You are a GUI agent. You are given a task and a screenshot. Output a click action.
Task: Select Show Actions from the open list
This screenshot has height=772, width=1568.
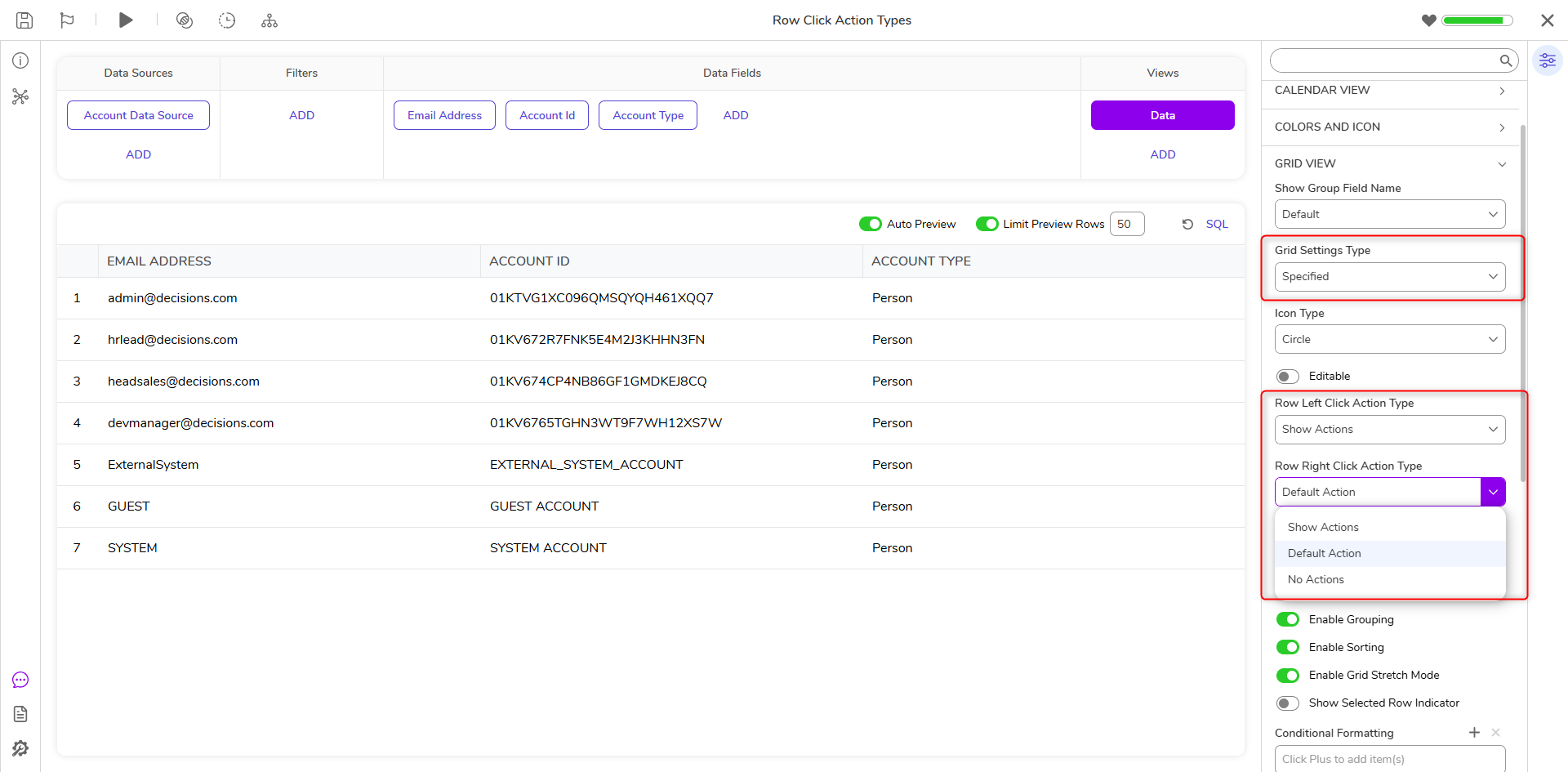(x=1390, y=528)
